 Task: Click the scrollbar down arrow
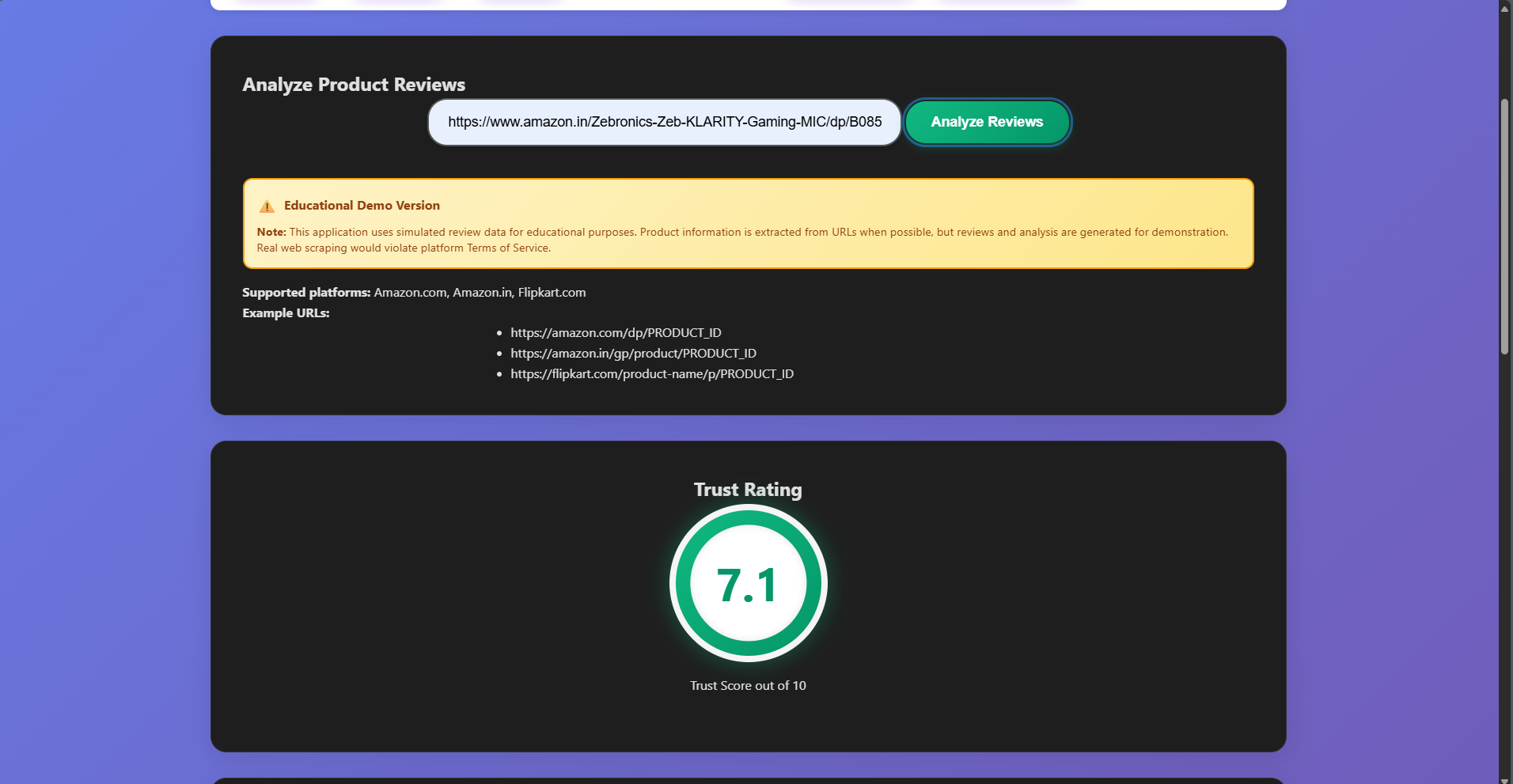tap(1504, 778)
